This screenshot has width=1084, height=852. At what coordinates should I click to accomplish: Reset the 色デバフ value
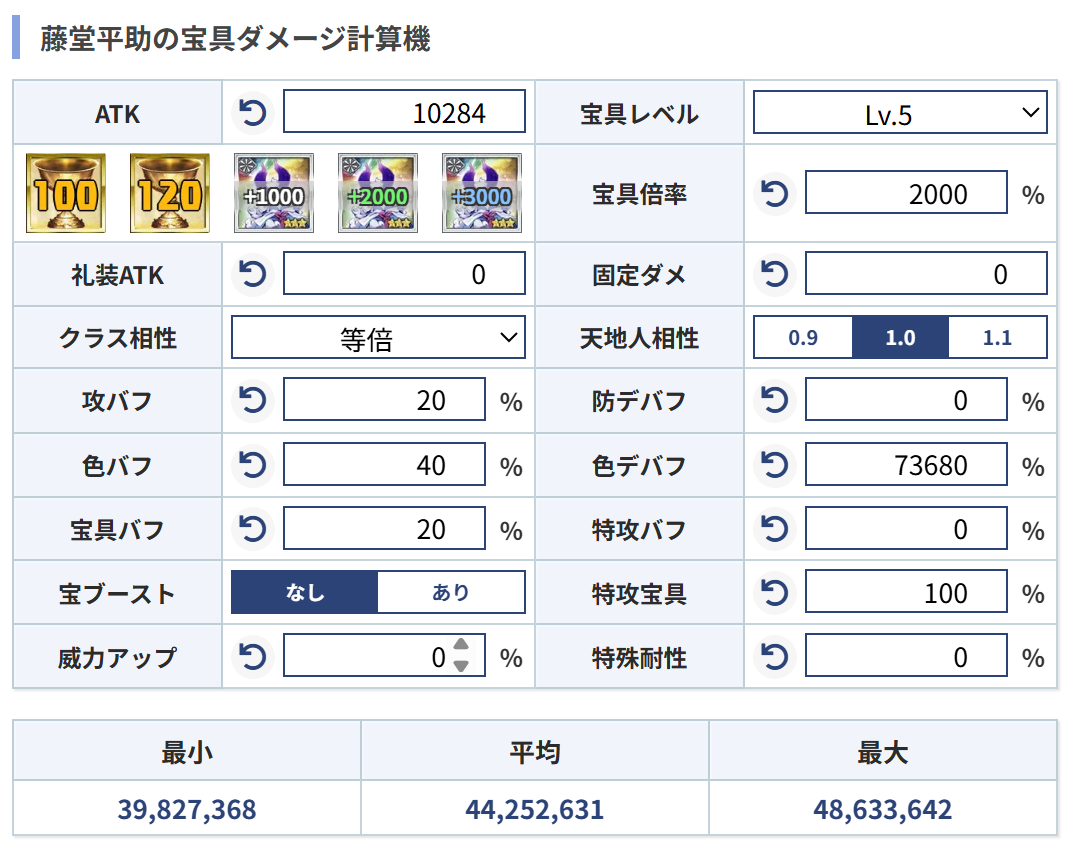774,465
